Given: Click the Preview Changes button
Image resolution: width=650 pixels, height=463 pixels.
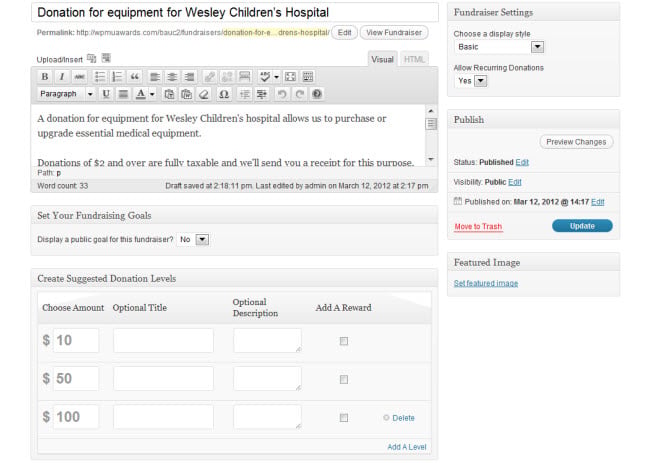Looking at the screenshot, I should (576, 142).
